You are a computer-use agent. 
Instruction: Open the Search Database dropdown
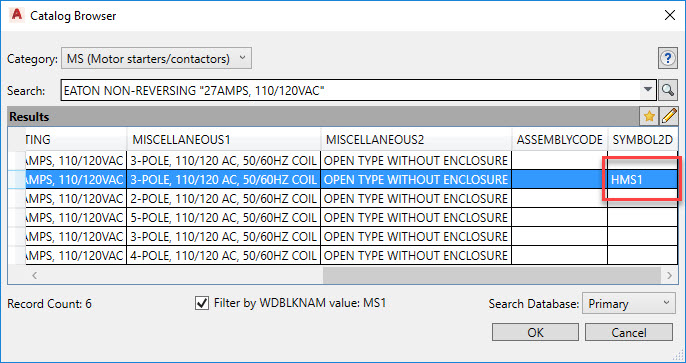pyautogui.click(x=629, y=304)
